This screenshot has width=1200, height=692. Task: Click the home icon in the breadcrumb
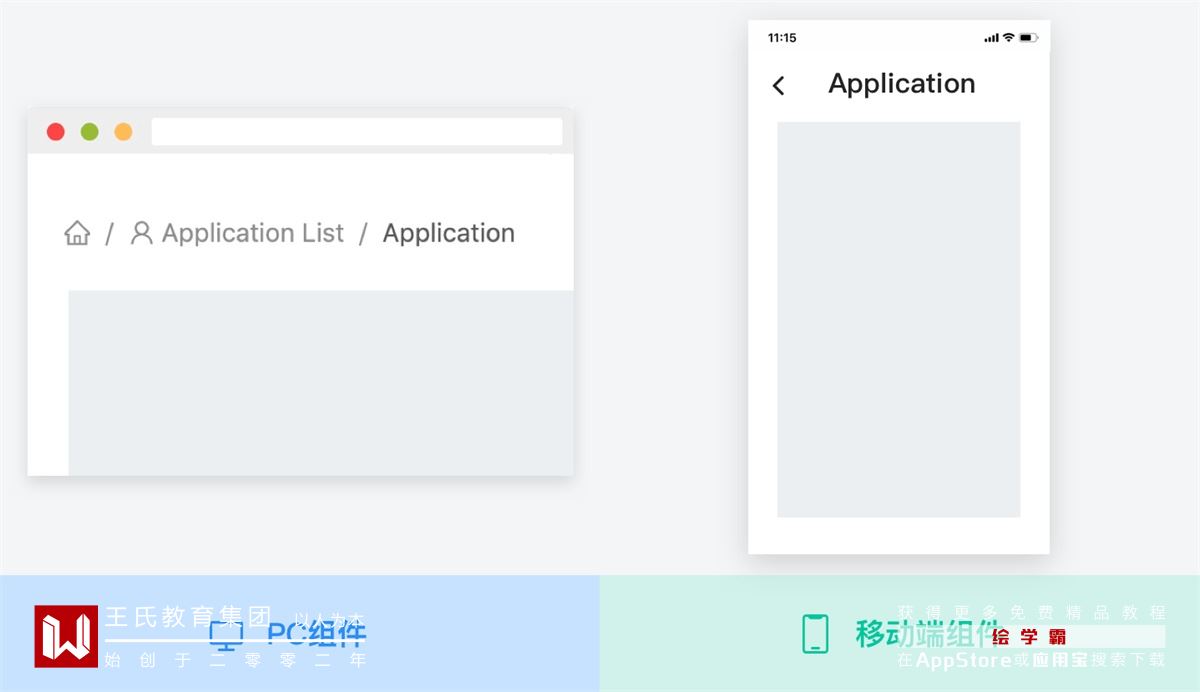pos(77,233)
